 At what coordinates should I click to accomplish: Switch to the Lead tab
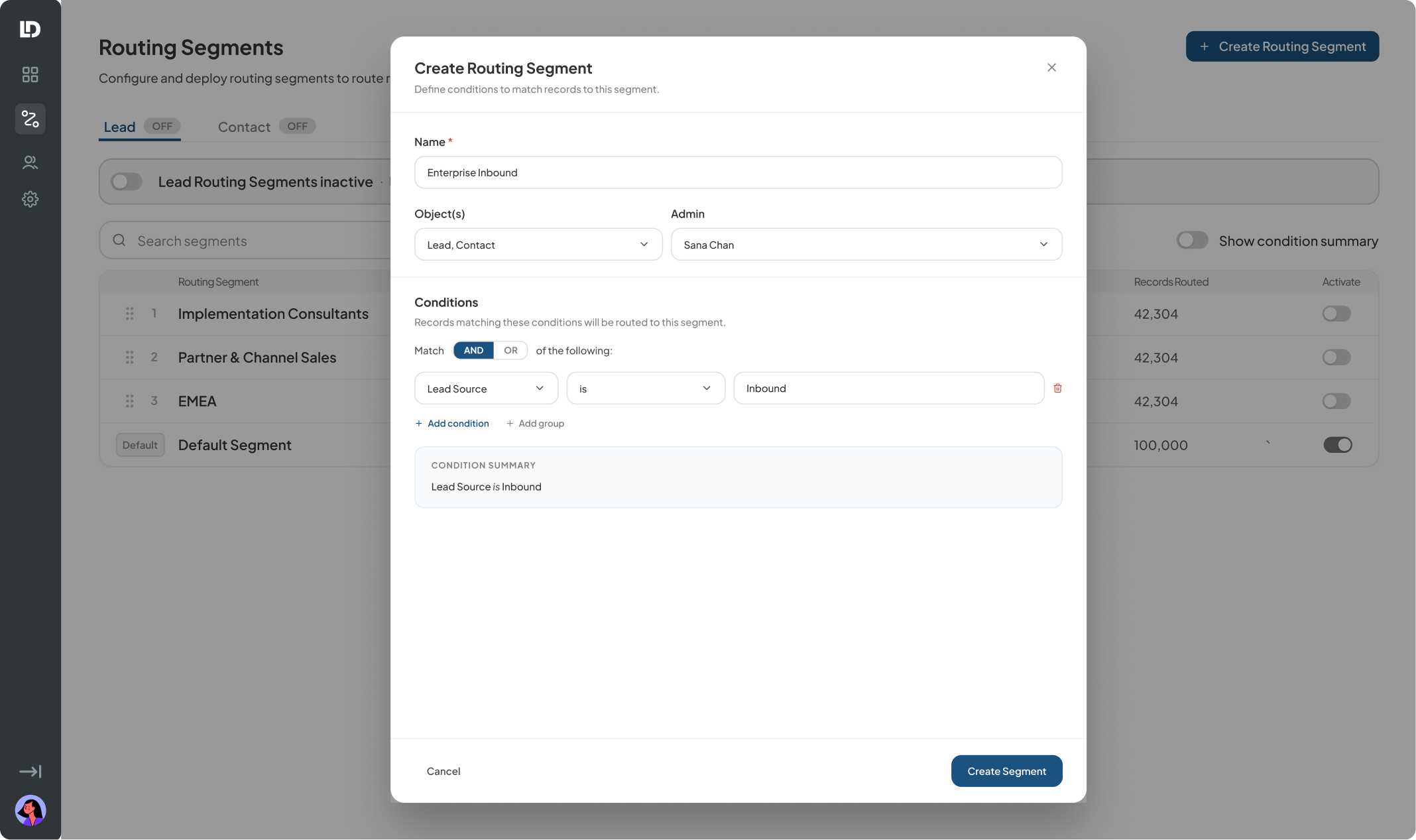click(x=140, y=127)
